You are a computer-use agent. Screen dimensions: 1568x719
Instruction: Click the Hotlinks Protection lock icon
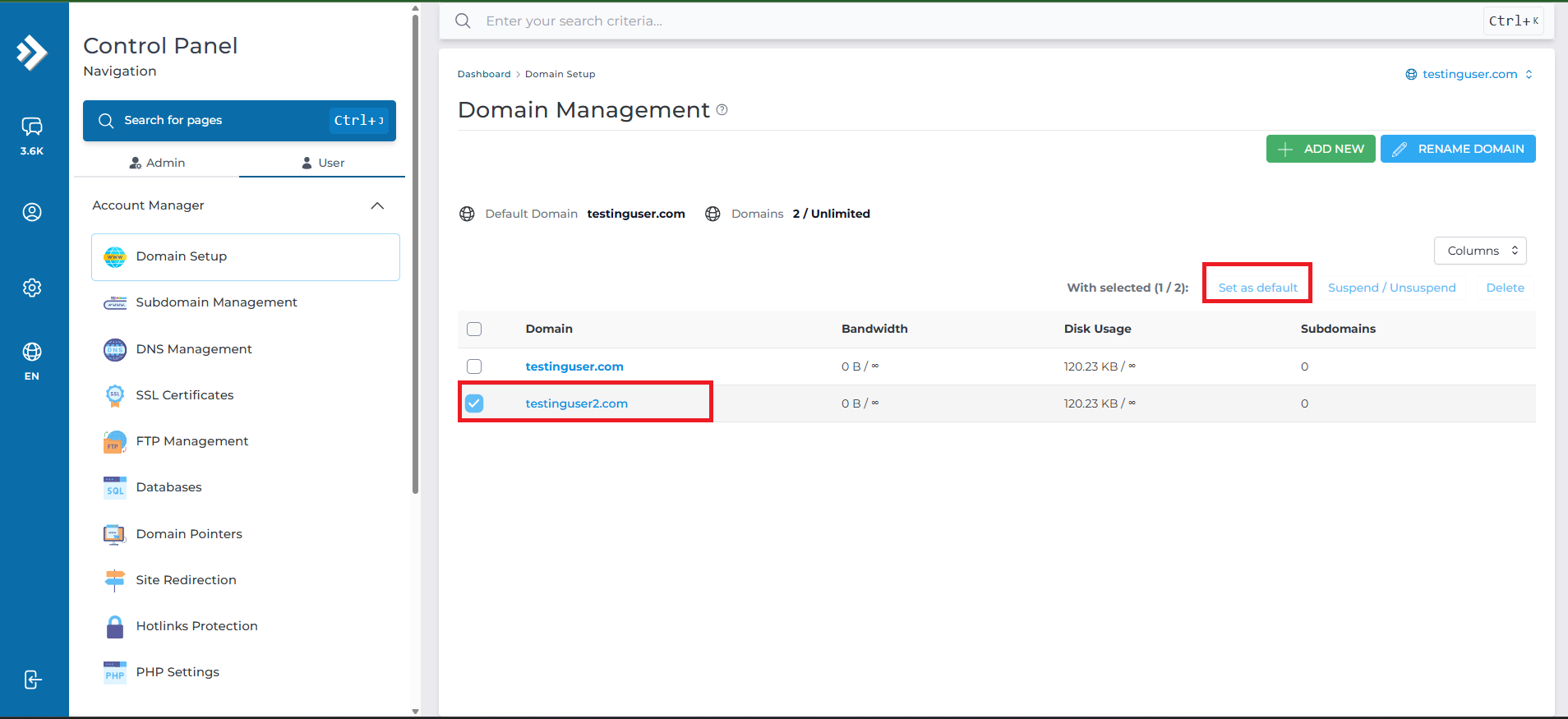pos(115,627)
